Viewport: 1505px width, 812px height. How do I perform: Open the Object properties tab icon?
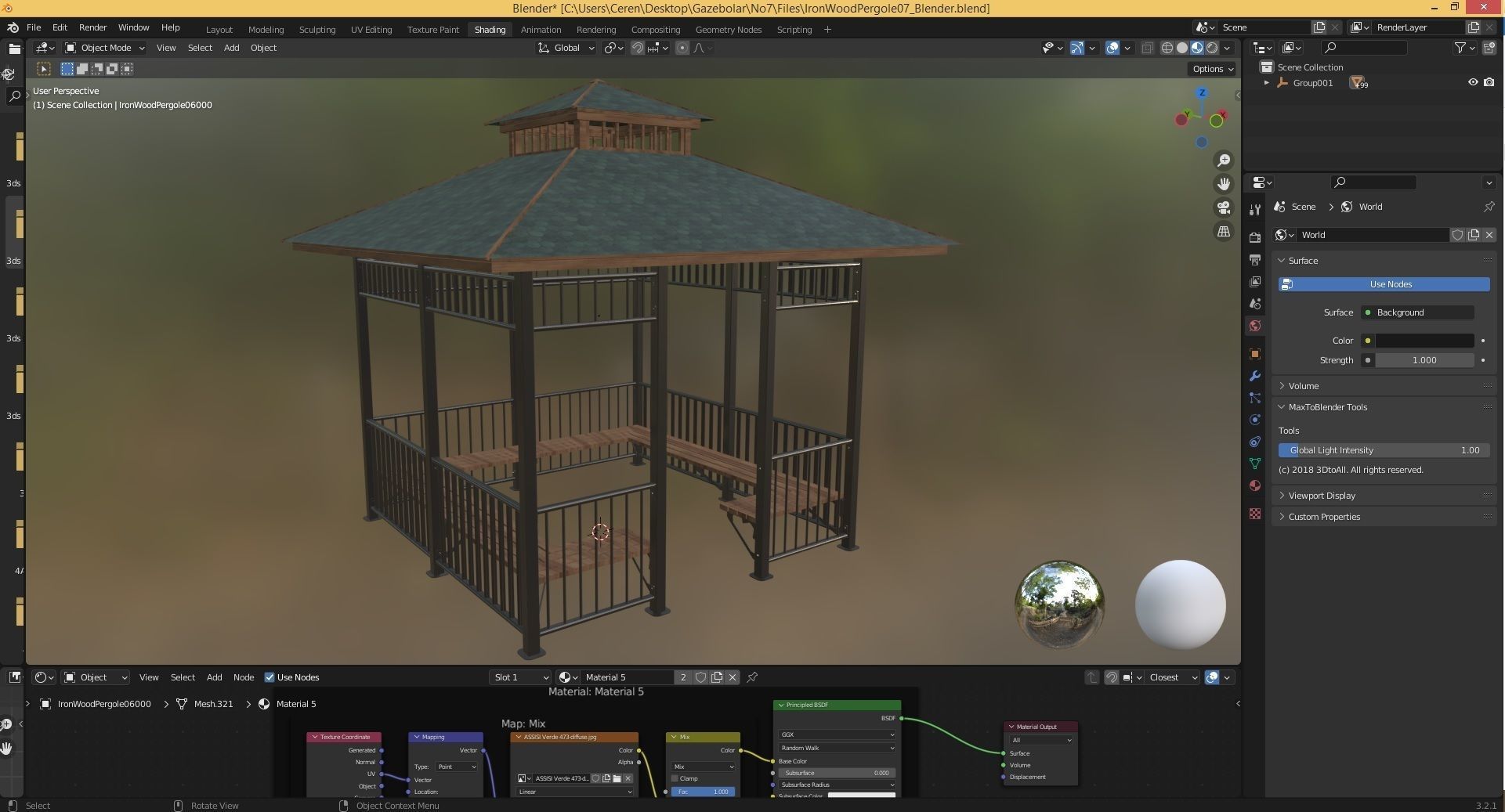tap(1255, 354)
